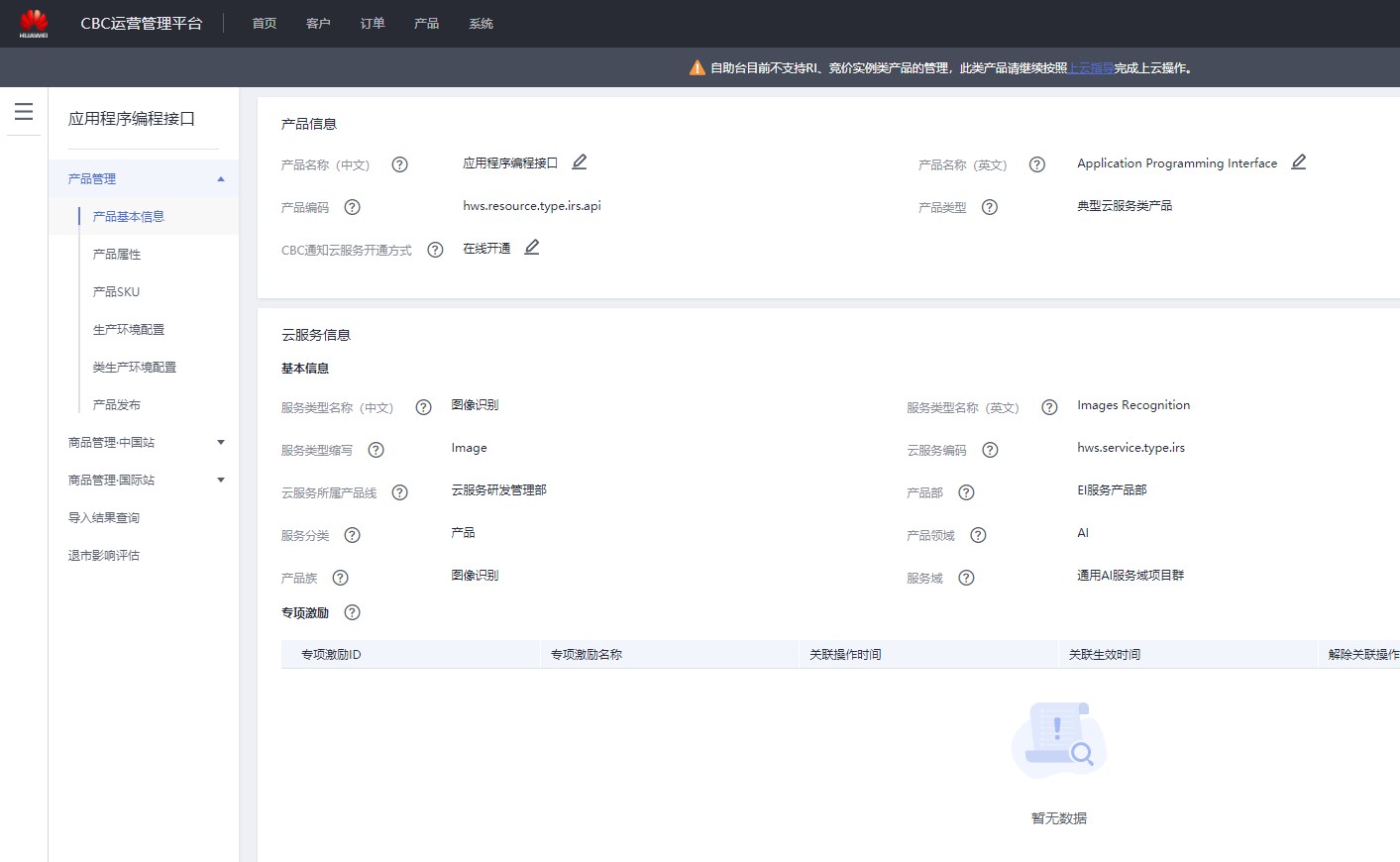The width and height of the screenshot is (1400, 862).
Task: Click the Huawei logo icon
Action: [34, 24]
